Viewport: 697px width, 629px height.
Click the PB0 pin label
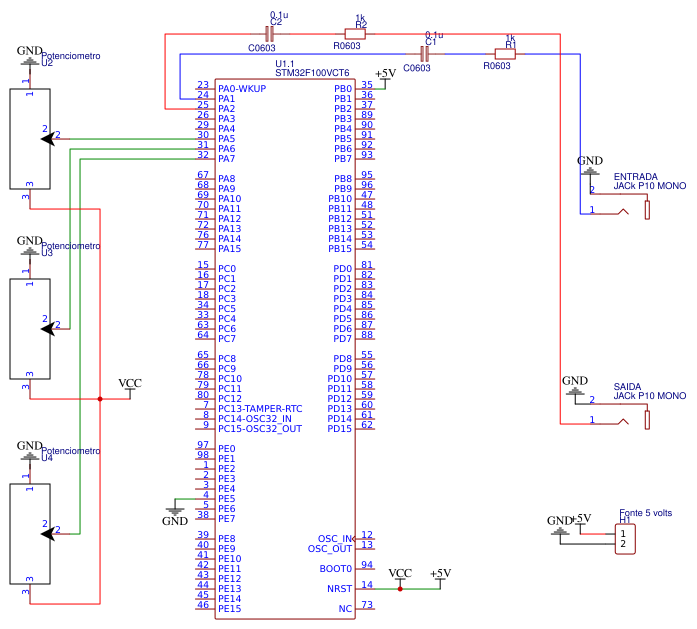click(343, 88)
